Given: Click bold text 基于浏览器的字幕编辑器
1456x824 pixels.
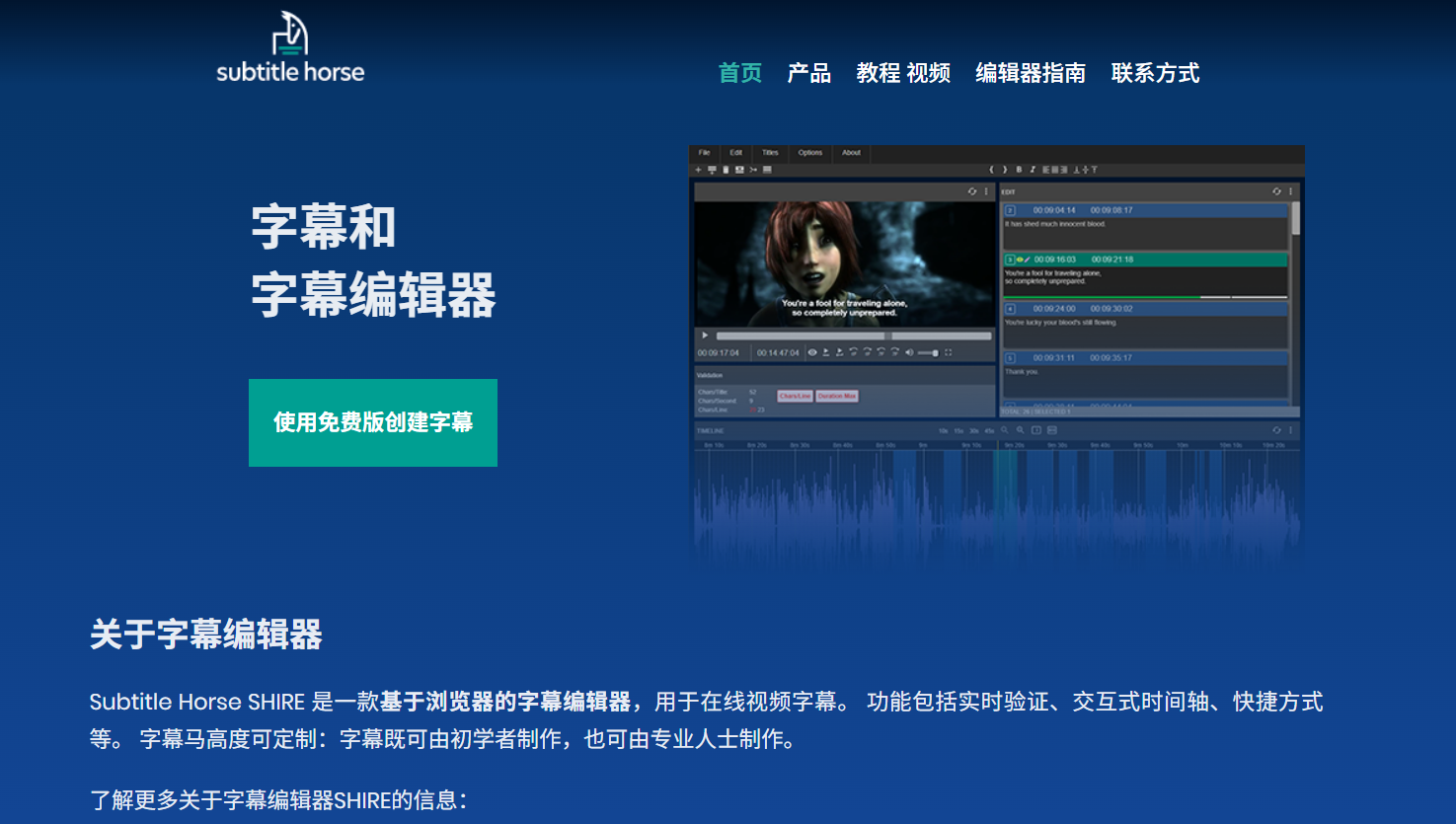Looking at the screenshot, I should coord(505,702).
